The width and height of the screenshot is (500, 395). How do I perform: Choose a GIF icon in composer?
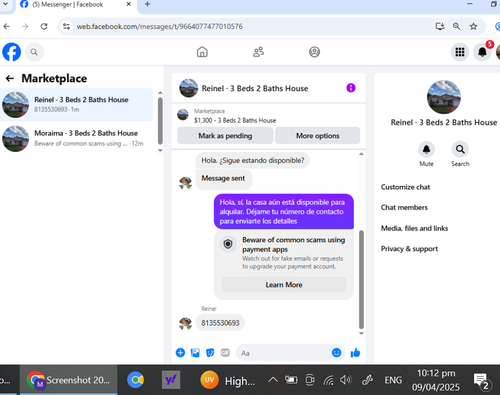pyautogui.click(x=225, y=353)
